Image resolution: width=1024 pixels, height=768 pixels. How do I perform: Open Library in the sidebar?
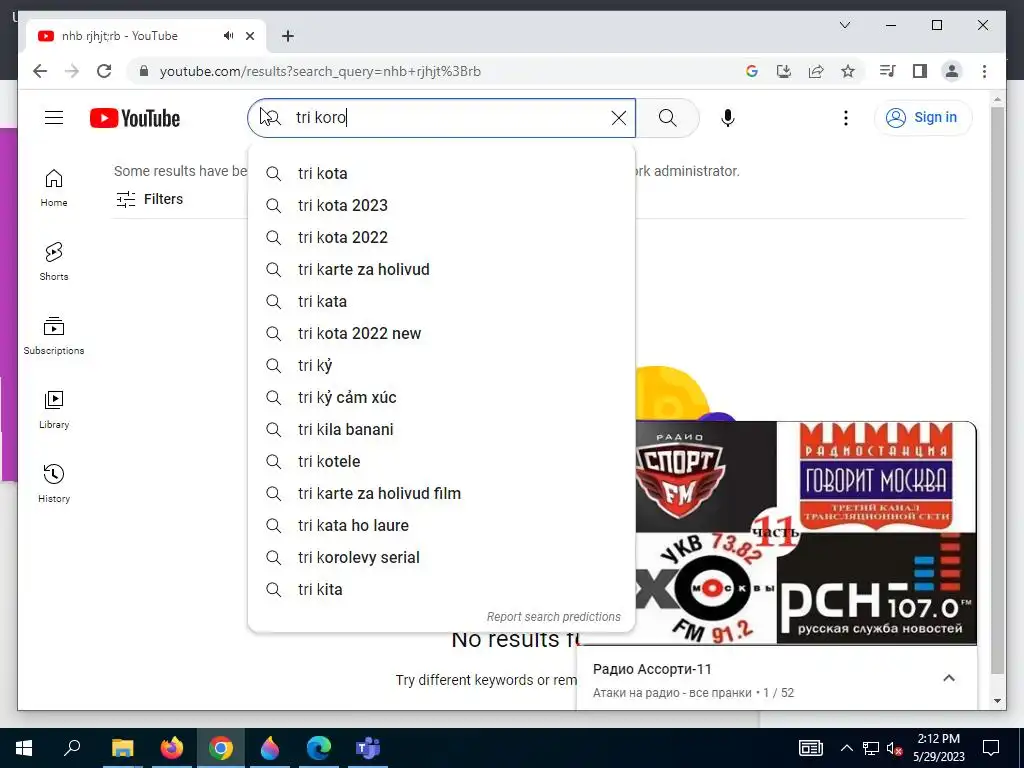pyautogui.click(x=54, y=409)
